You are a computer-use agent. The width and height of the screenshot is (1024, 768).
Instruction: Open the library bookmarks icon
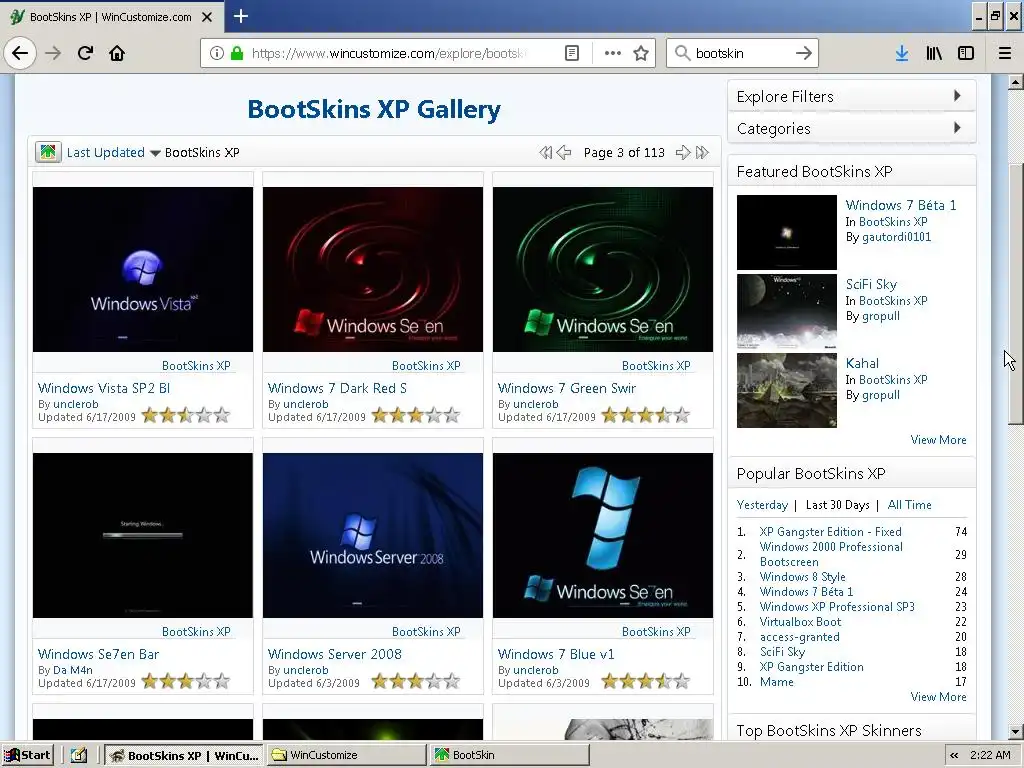[x=934, y=54]
